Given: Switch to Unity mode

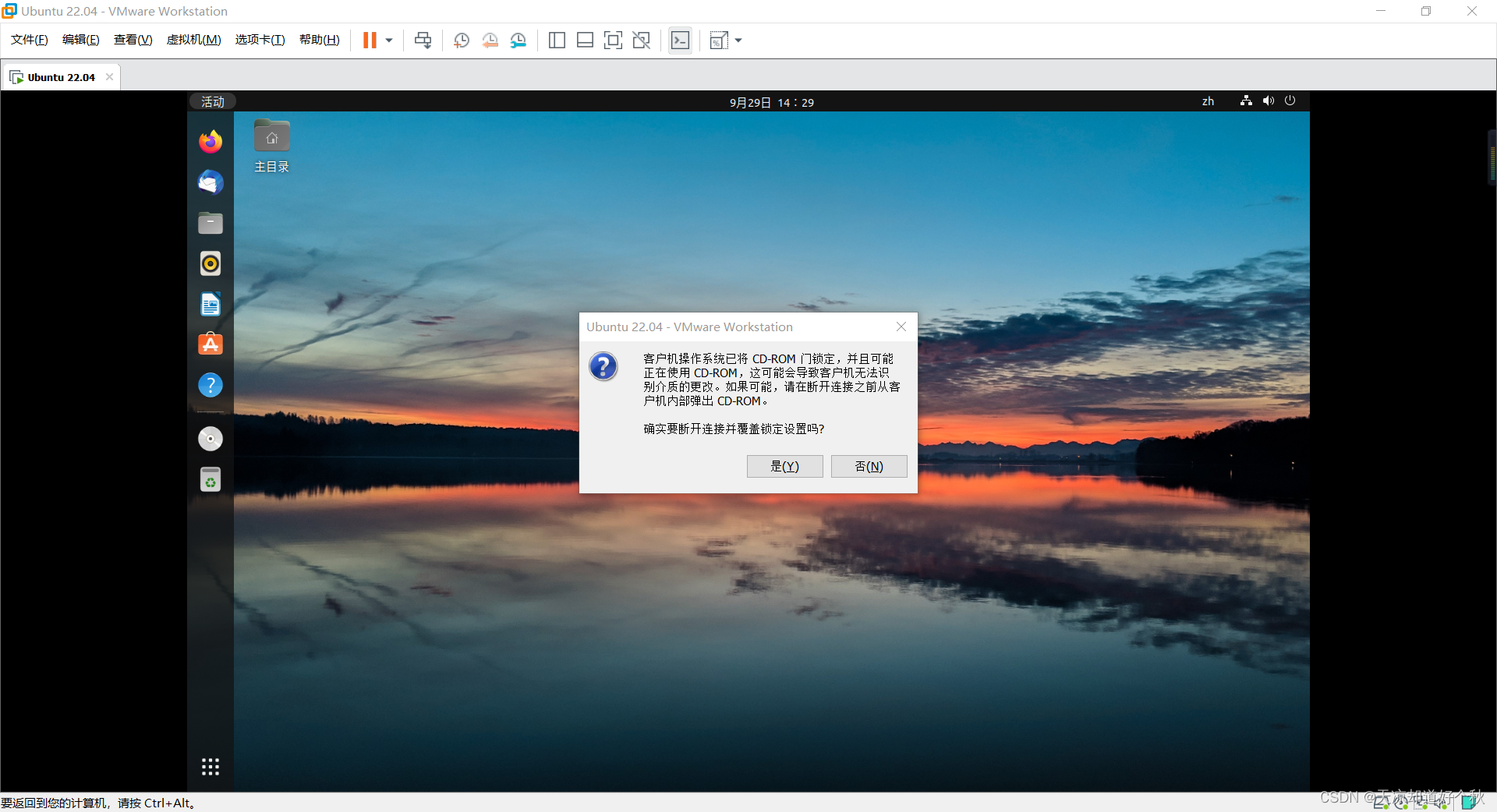Looking at the screenshot, I should tap(642, 41).
